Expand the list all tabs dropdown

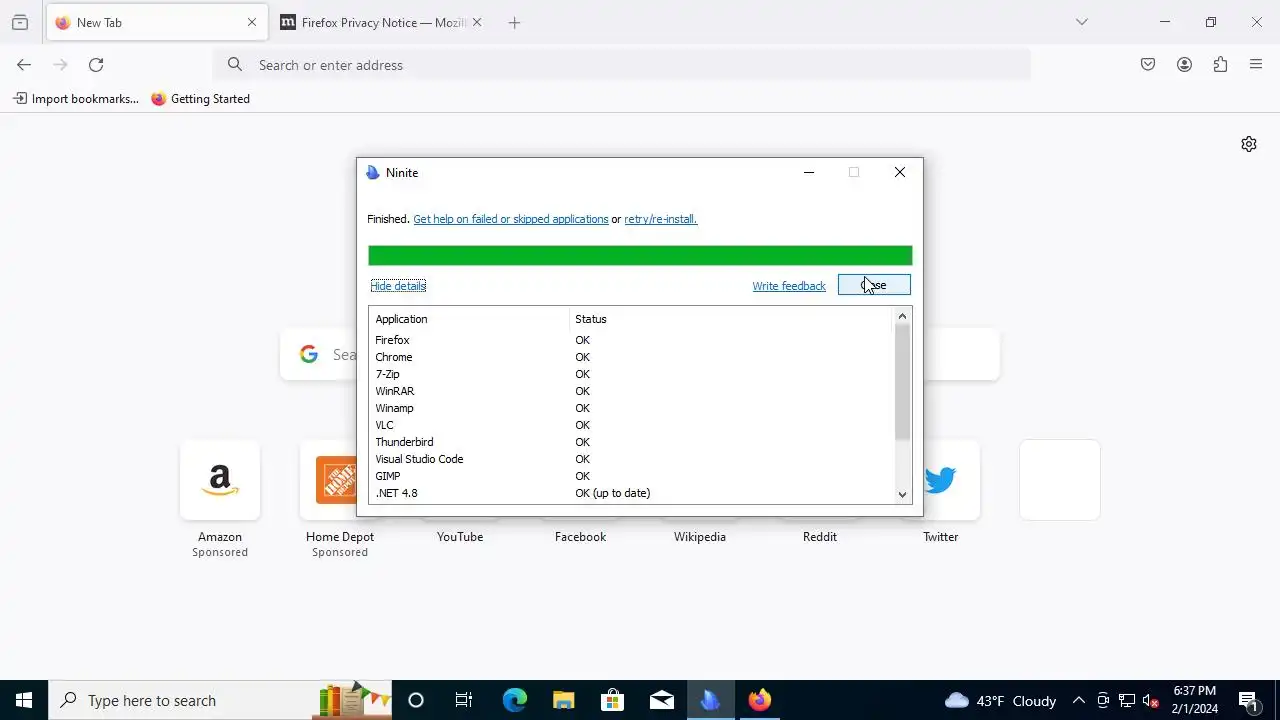coord(1081,22)
